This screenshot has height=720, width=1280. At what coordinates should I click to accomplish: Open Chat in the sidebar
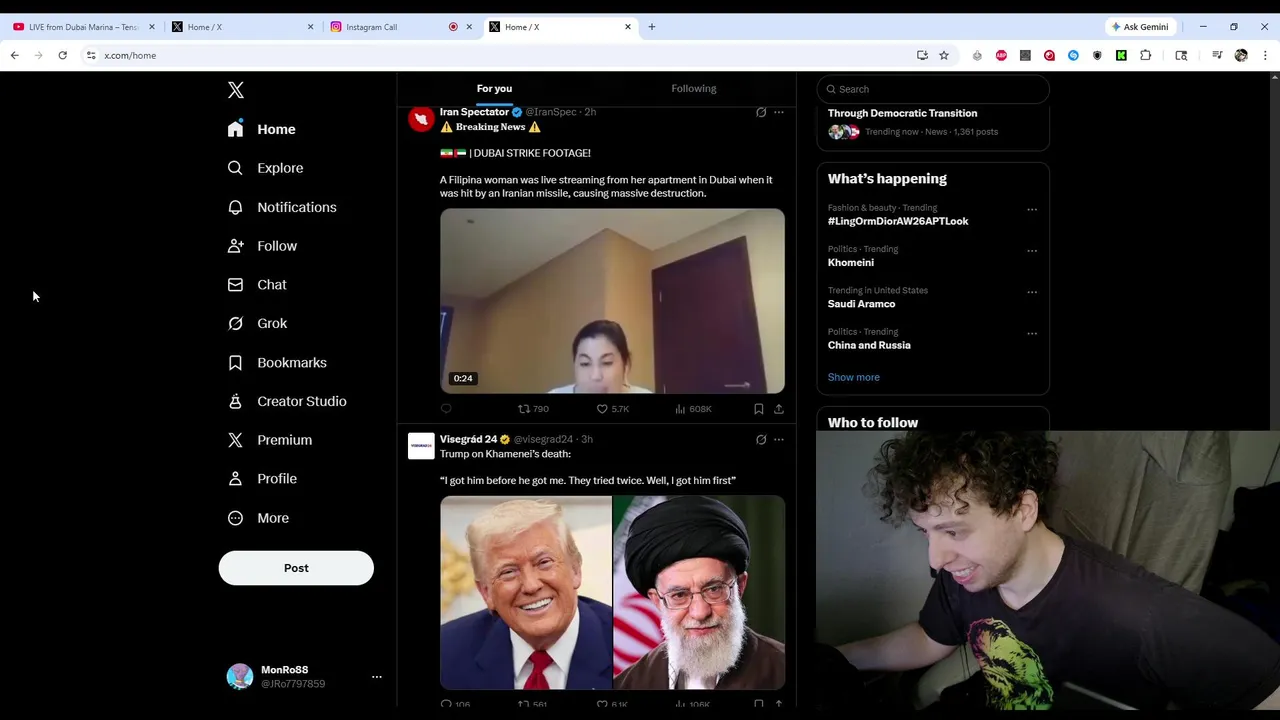(x=257, y=285)
